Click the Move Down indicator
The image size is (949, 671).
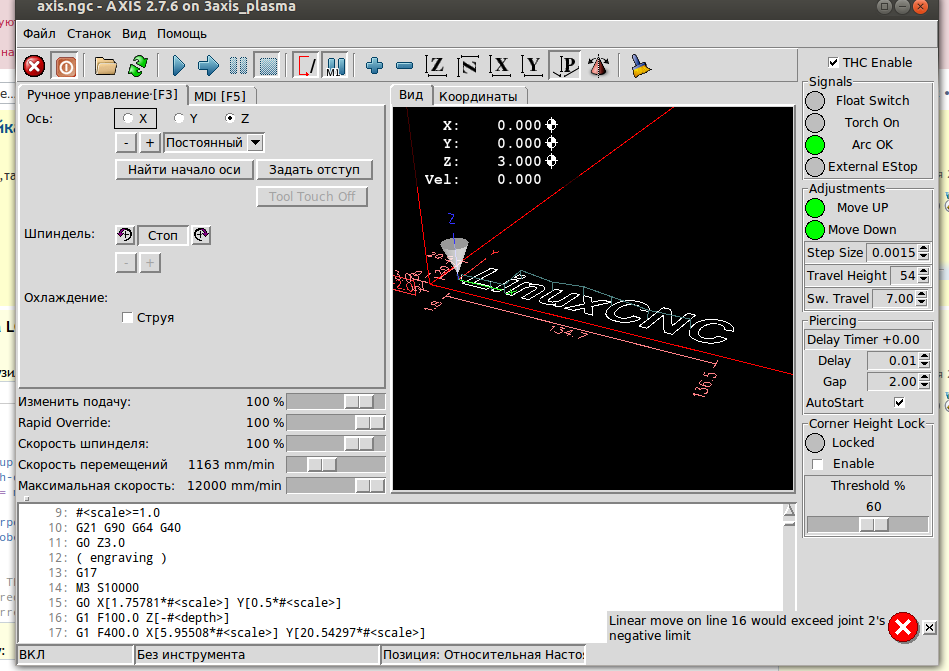[815, 230]
